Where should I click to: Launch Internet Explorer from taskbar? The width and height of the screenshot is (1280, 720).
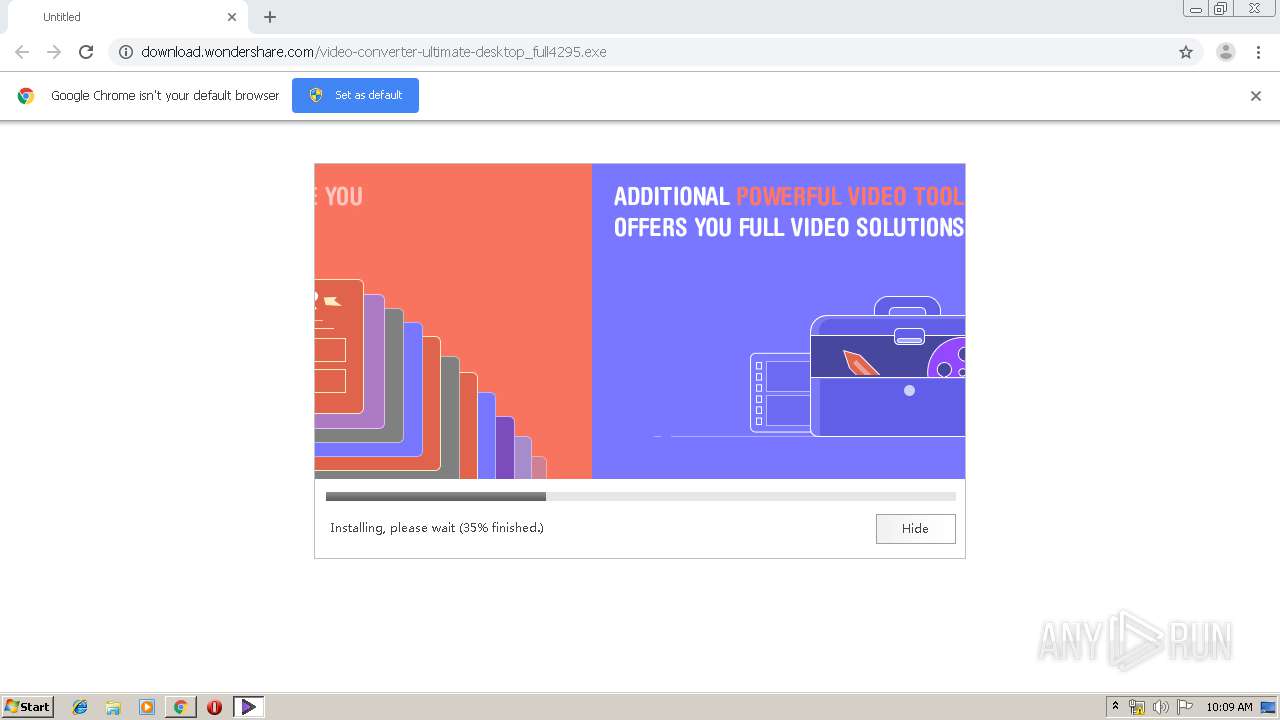tap(80, 707)
